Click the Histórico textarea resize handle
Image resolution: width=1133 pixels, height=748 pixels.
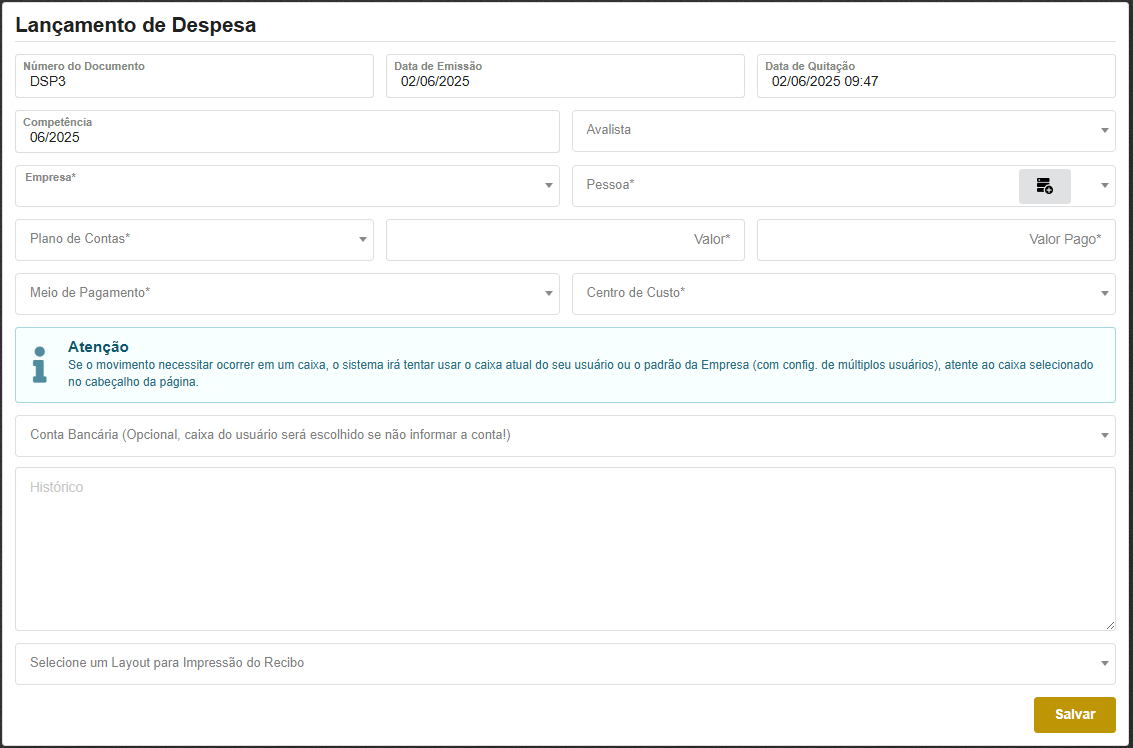click(x=1110, y=625)
